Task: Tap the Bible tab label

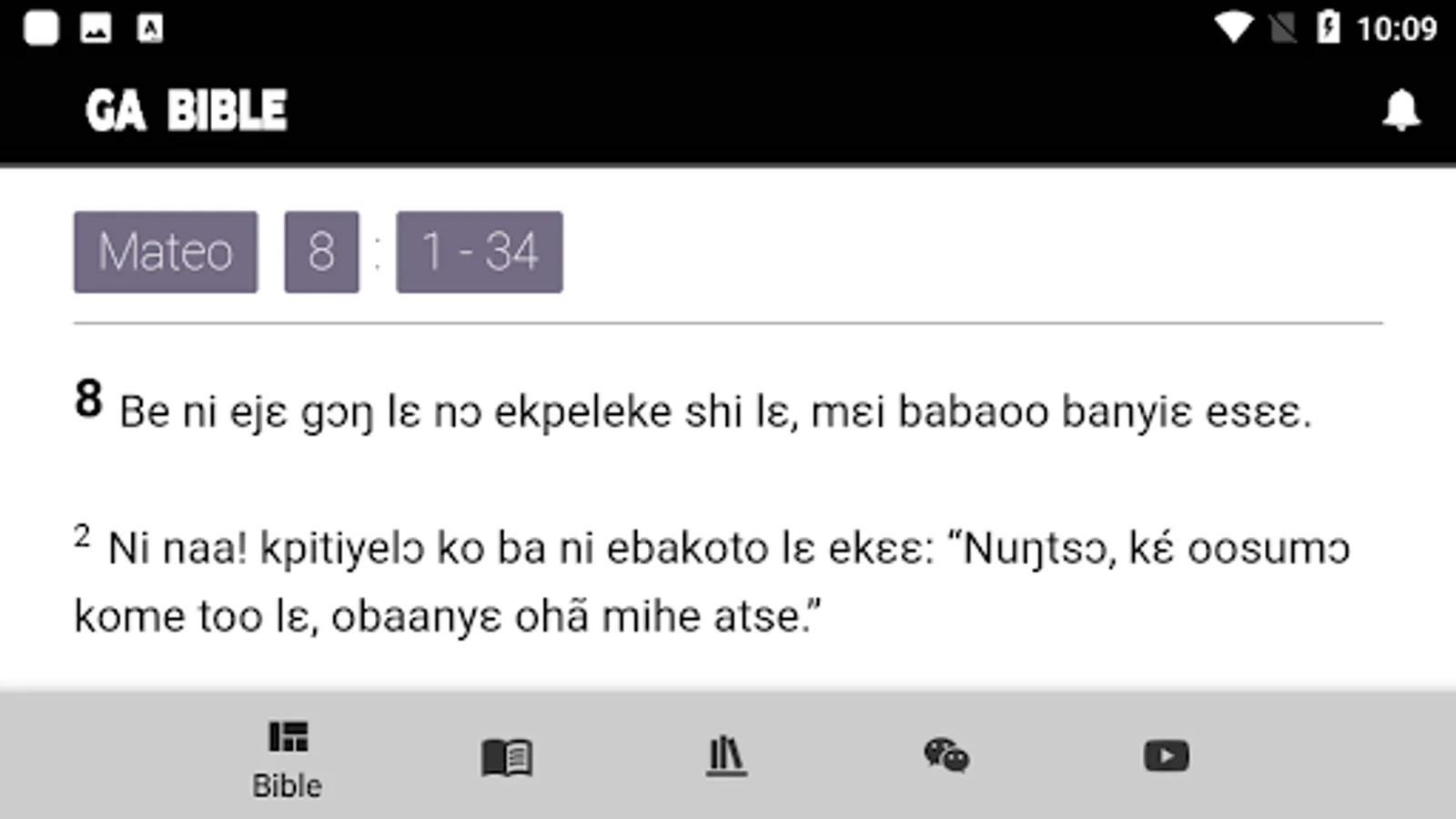Action: pyautogui.click(x=288, y=785)
